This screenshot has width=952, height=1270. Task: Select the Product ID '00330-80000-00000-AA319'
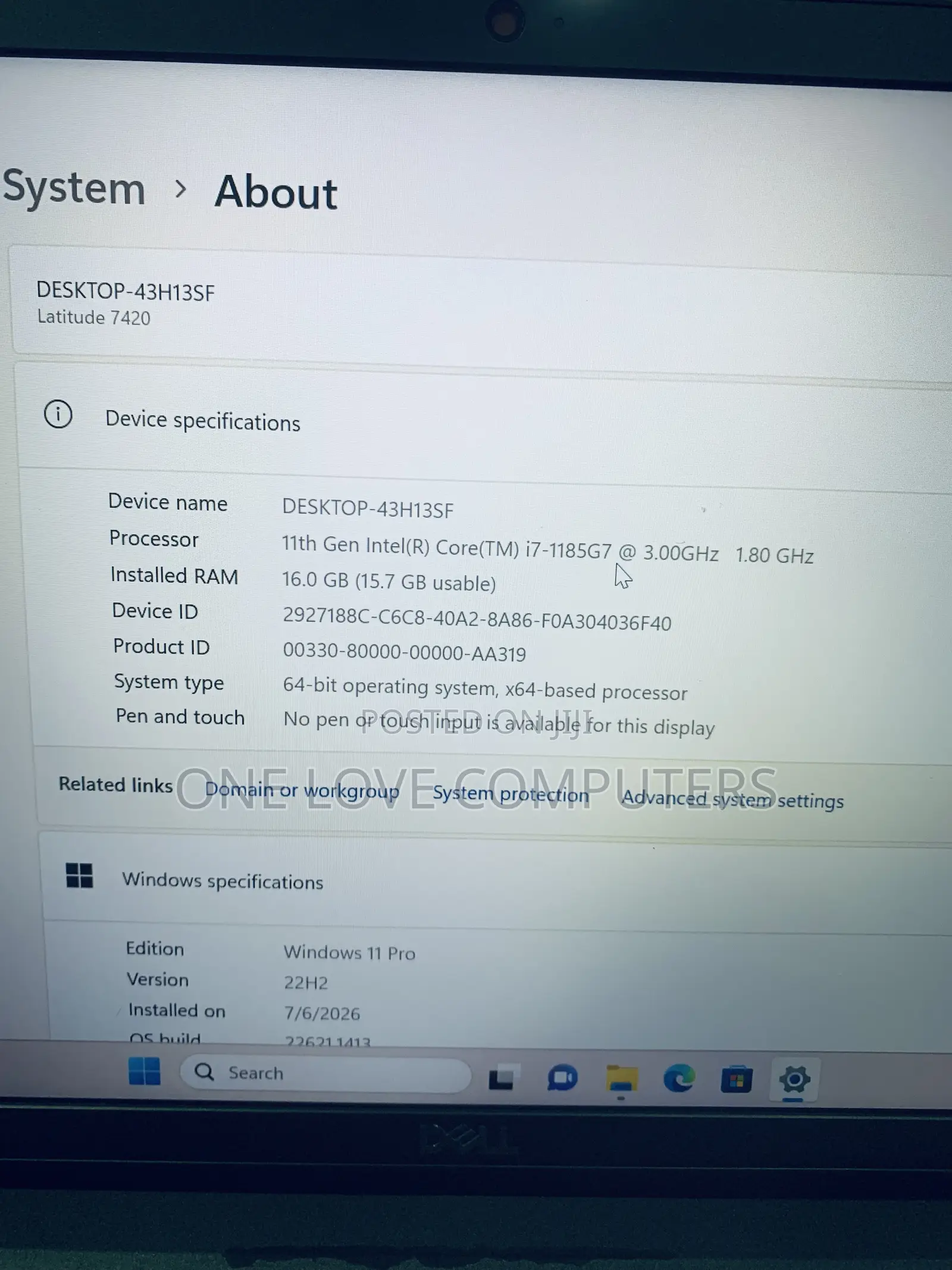coord(404,652)
